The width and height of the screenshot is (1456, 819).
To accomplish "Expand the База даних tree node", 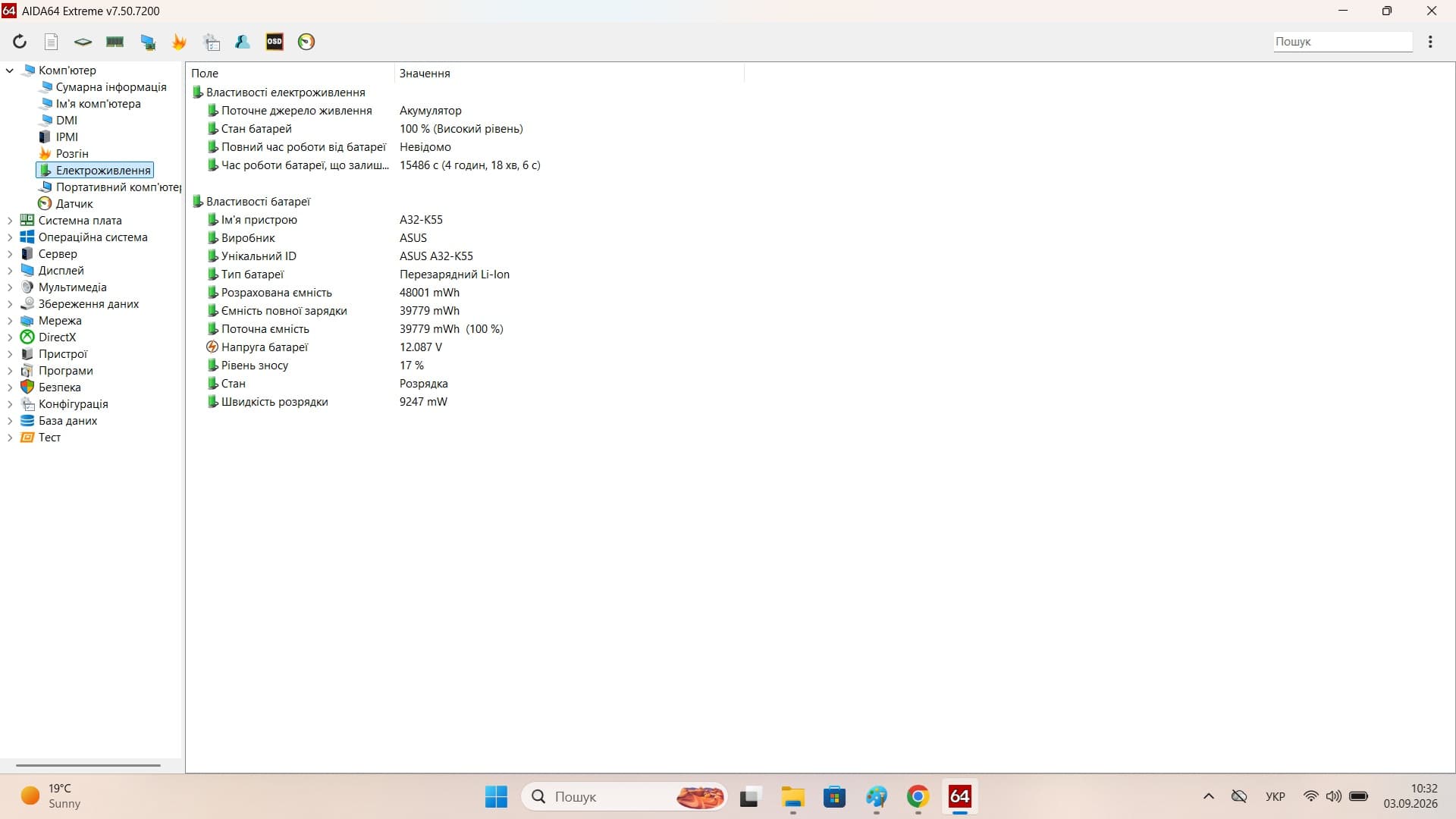I will [10, 421].
